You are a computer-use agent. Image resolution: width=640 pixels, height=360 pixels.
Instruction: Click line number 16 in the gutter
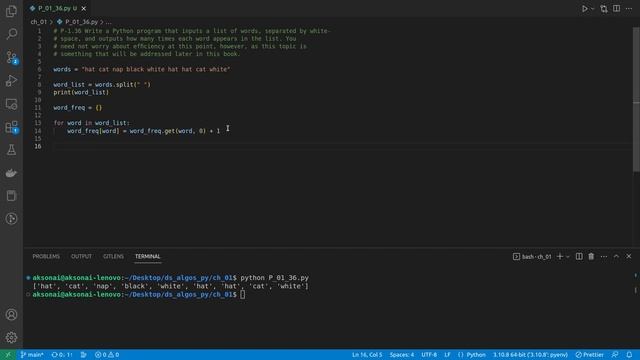pos(38,146)
